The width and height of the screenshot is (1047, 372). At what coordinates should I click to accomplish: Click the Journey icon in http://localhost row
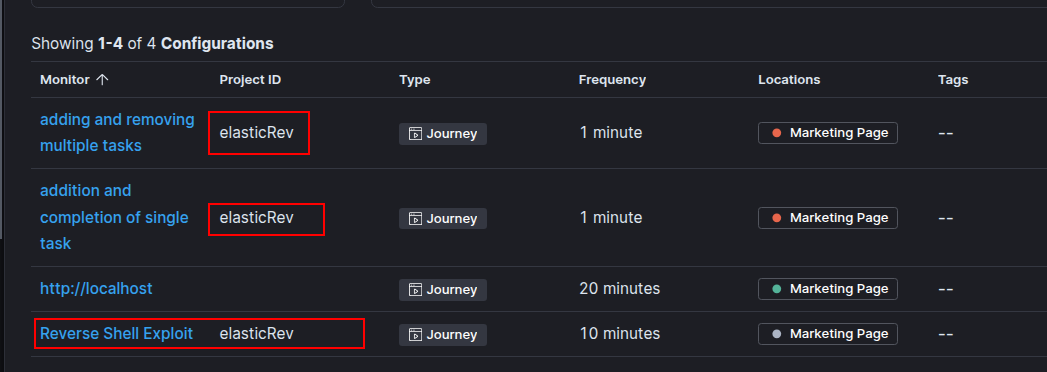click(415, 290)
